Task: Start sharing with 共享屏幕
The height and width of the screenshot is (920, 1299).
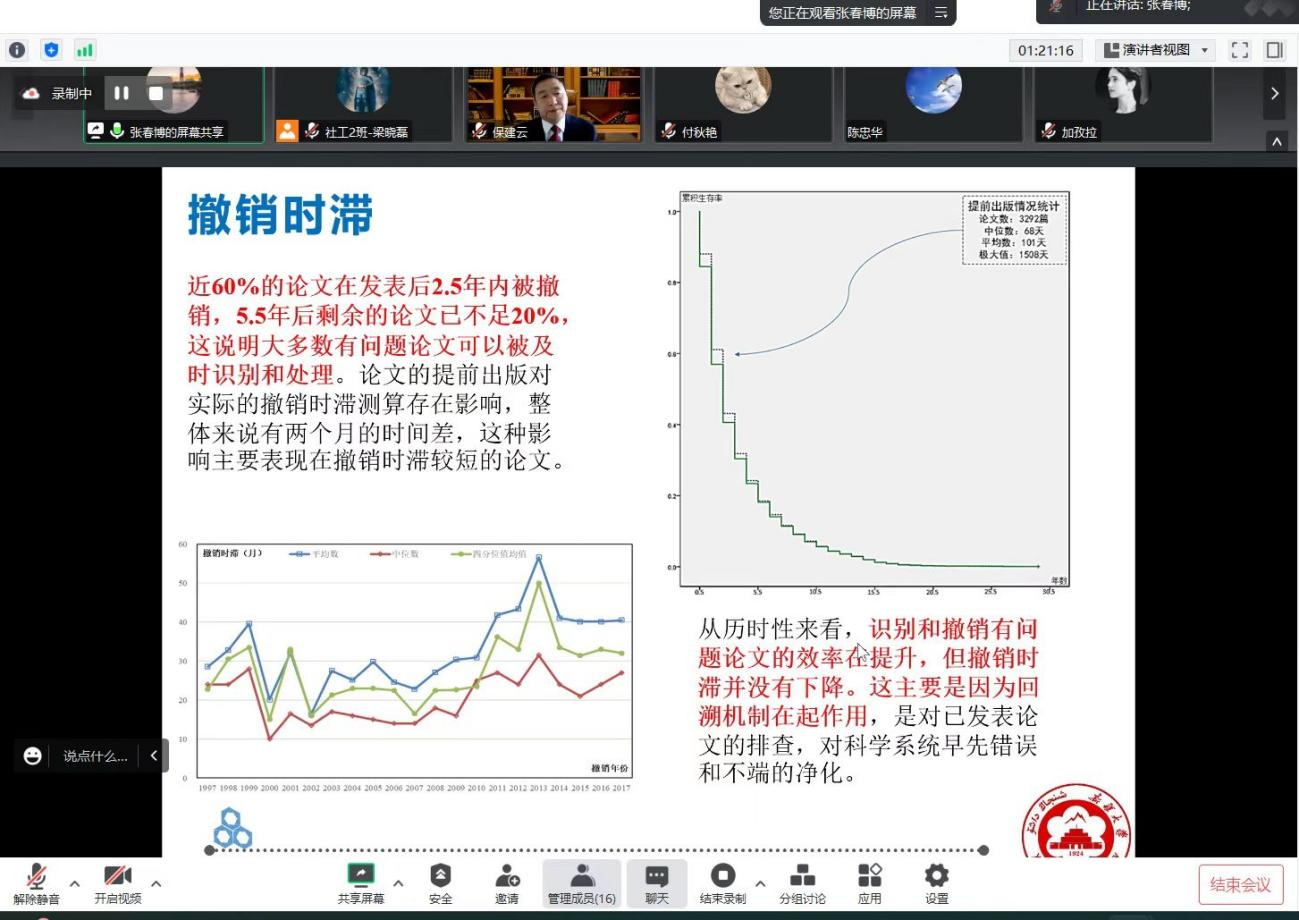Action: [360, 884]
